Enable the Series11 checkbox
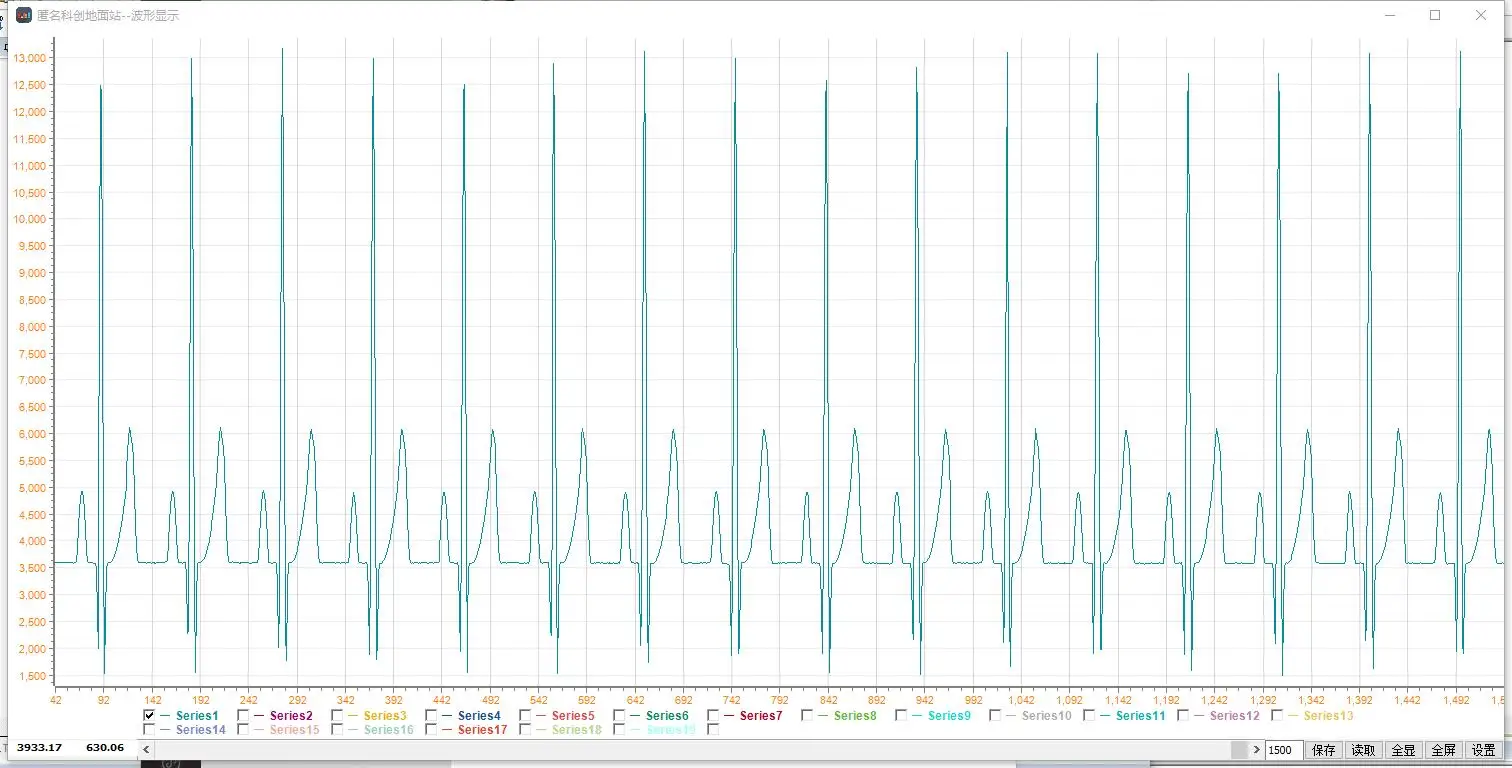This screenshot has height=768, width=1512. tap(1089, 715)
